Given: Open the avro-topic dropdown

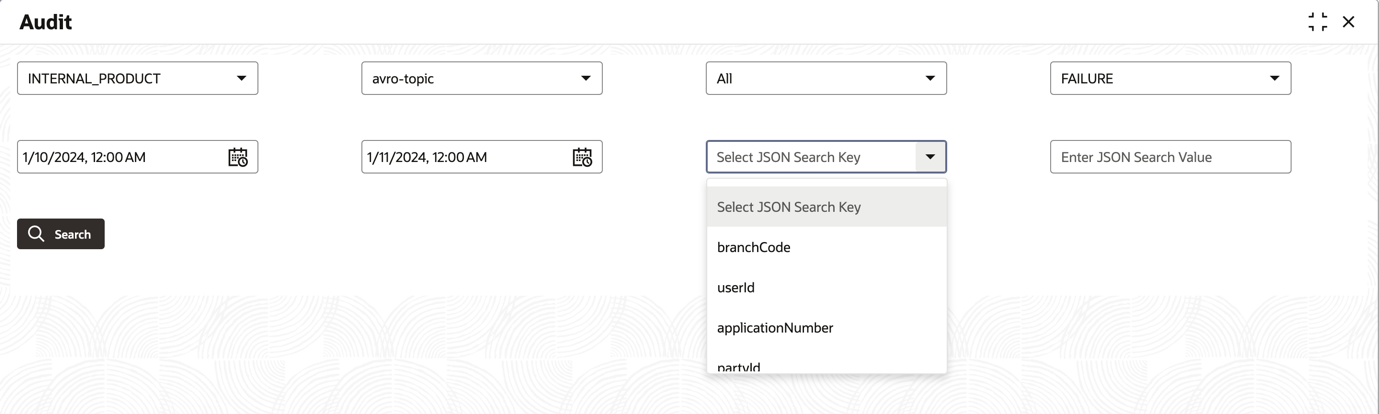Looking at the screenshot, I should coord(482,78).
